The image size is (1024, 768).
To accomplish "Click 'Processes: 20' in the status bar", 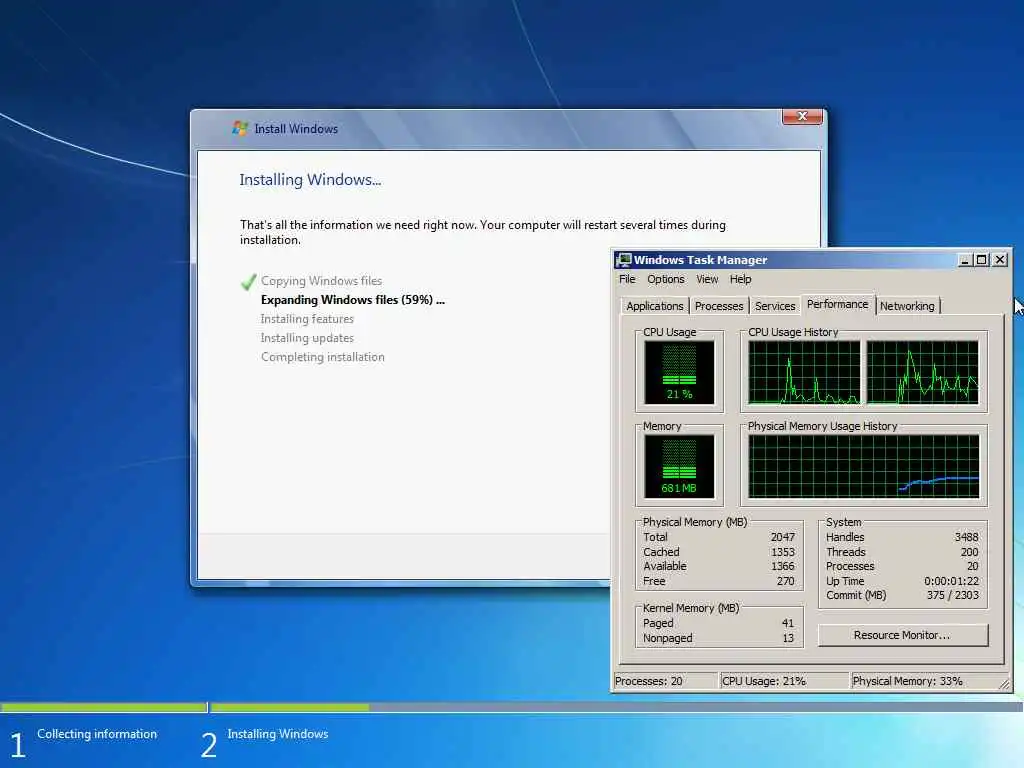I will pos(648,681).
